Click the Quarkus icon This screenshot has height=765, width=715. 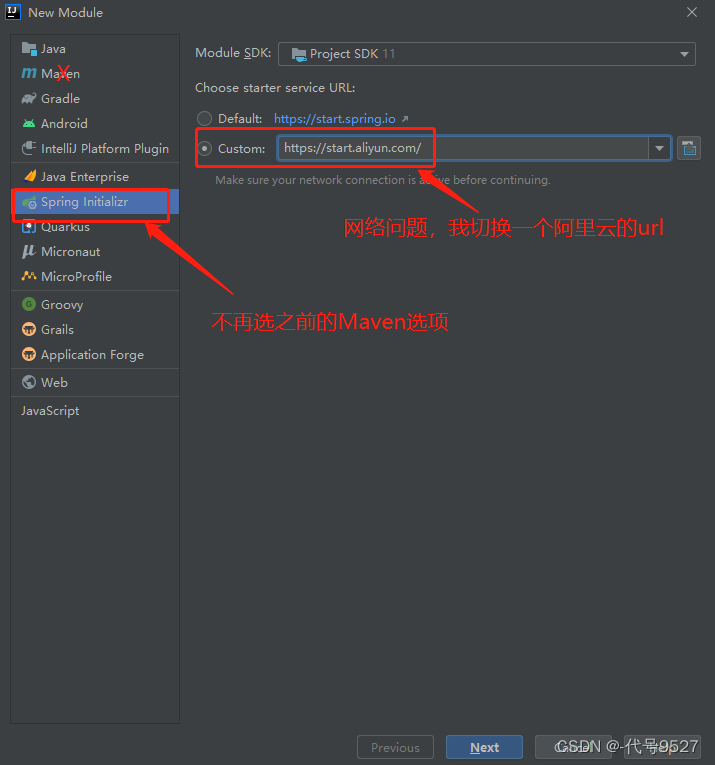click(x=29, y=227)
